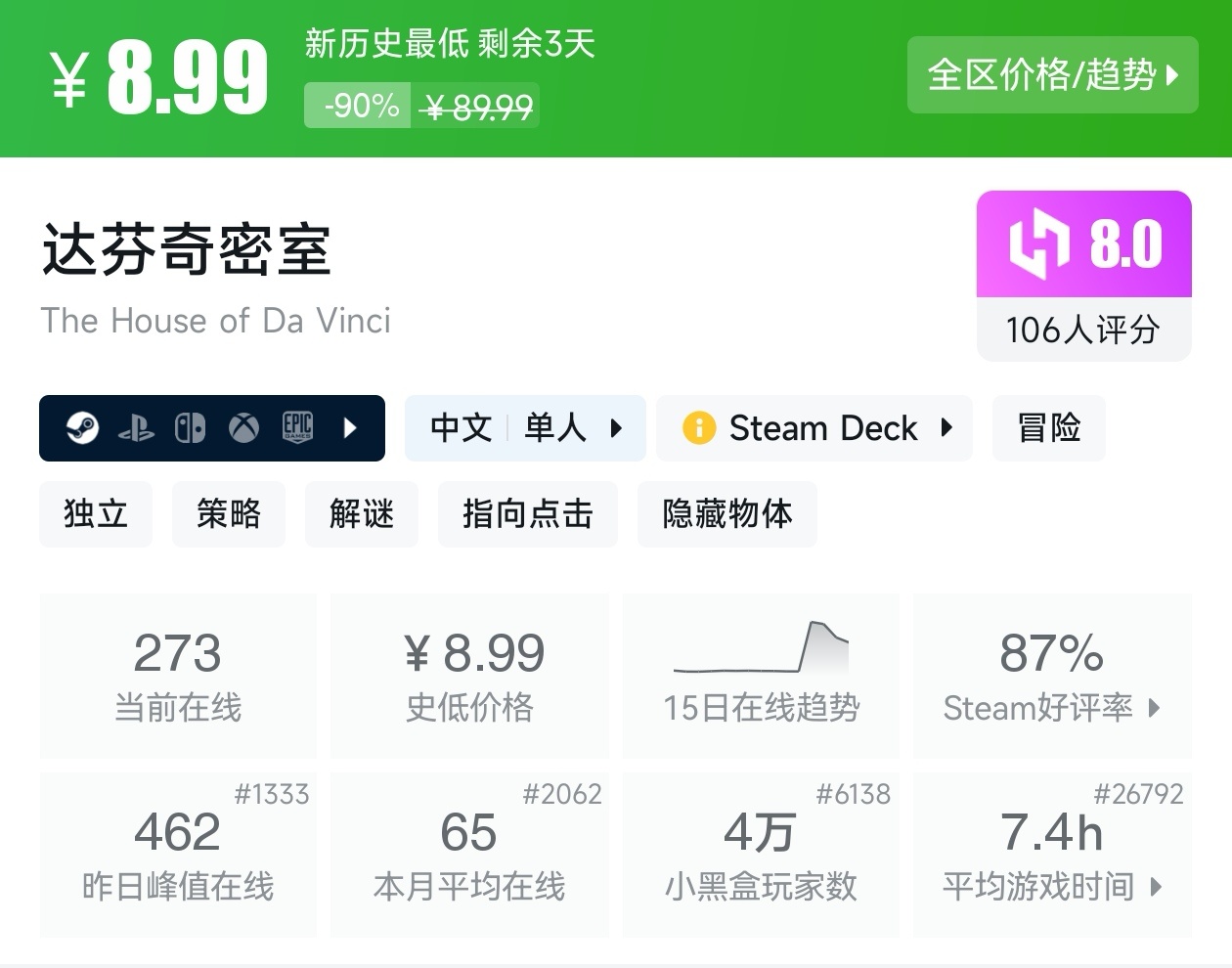Open the 7.4h 平均游戏时间 details
Viewport: 1232px width, 968px height.
(1052, 855)
